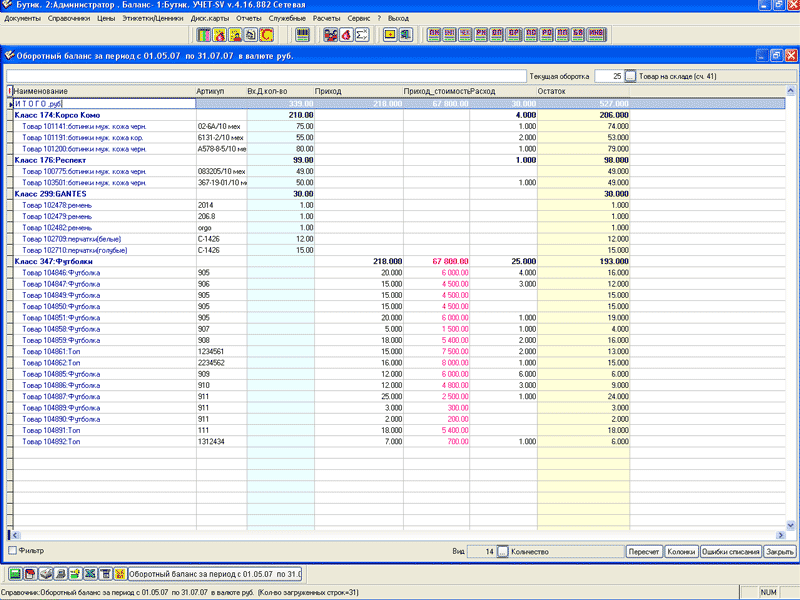Click the search input field above table

coord(265,76)
